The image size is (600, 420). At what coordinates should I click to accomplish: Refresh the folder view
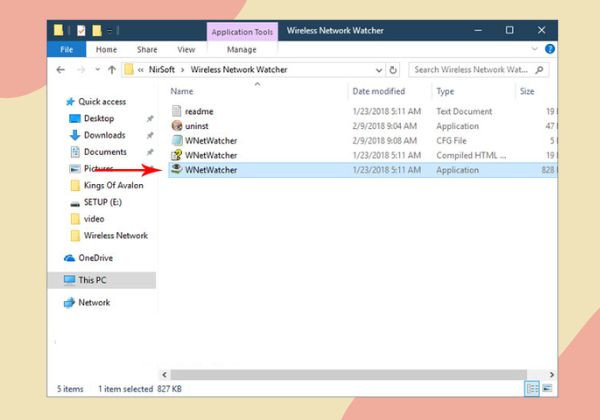click(x=393, y=70)
